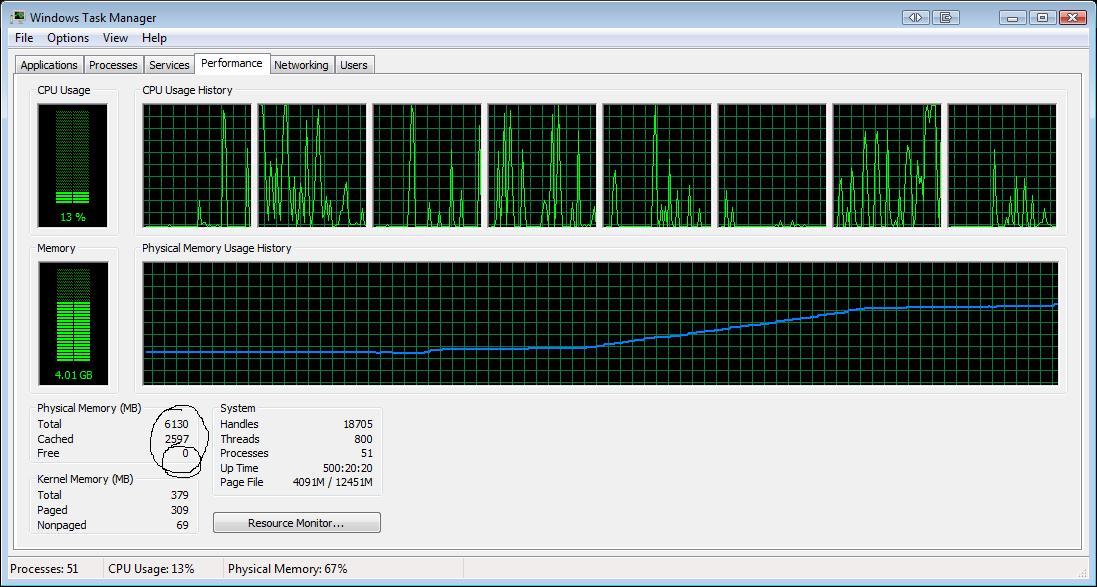Select the Performance tab

[232, 63]
